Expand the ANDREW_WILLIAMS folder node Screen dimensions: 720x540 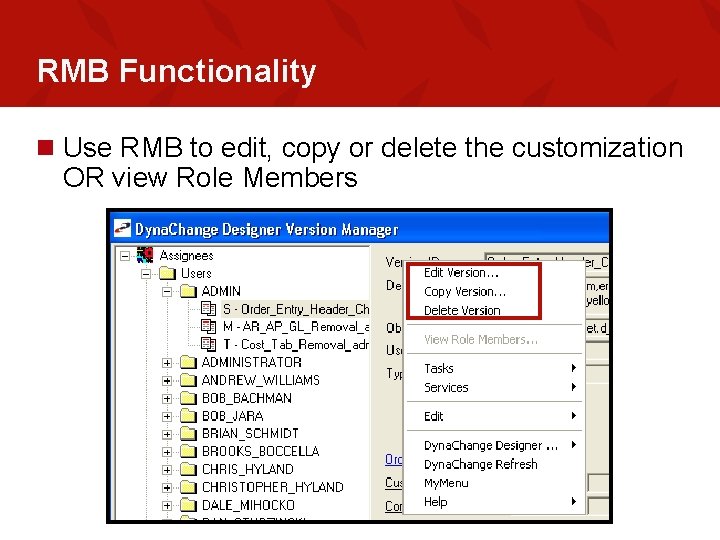pyautogui.click(x=167, y=381)
